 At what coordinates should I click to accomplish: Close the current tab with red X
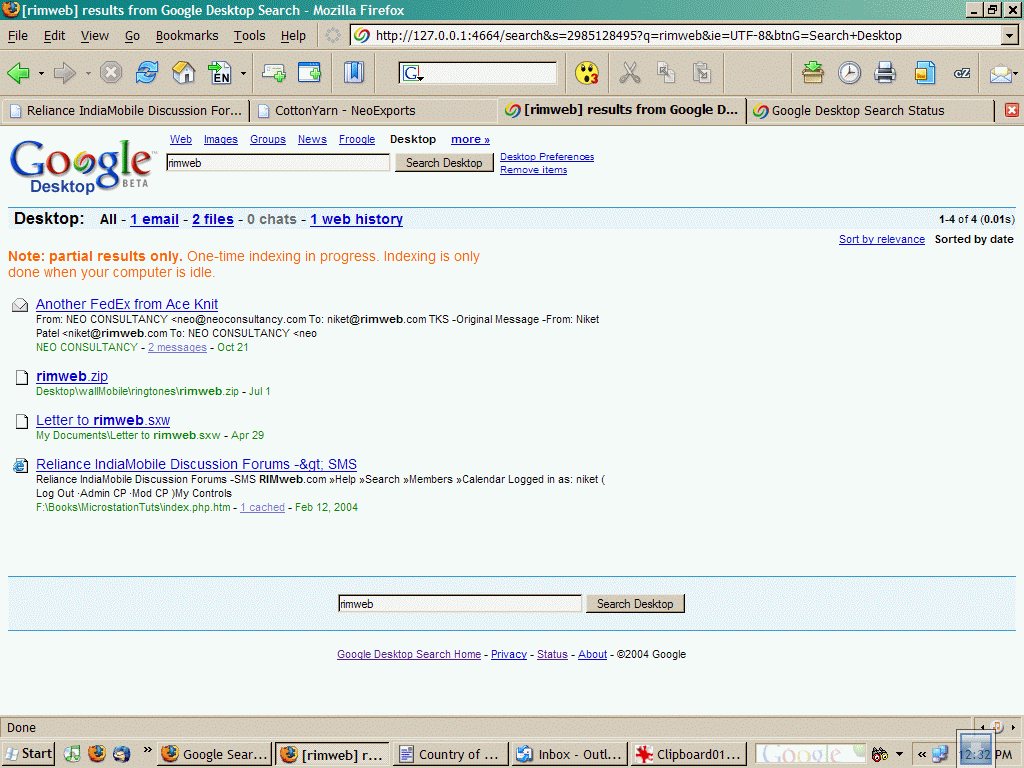[x=1011, y=110]
